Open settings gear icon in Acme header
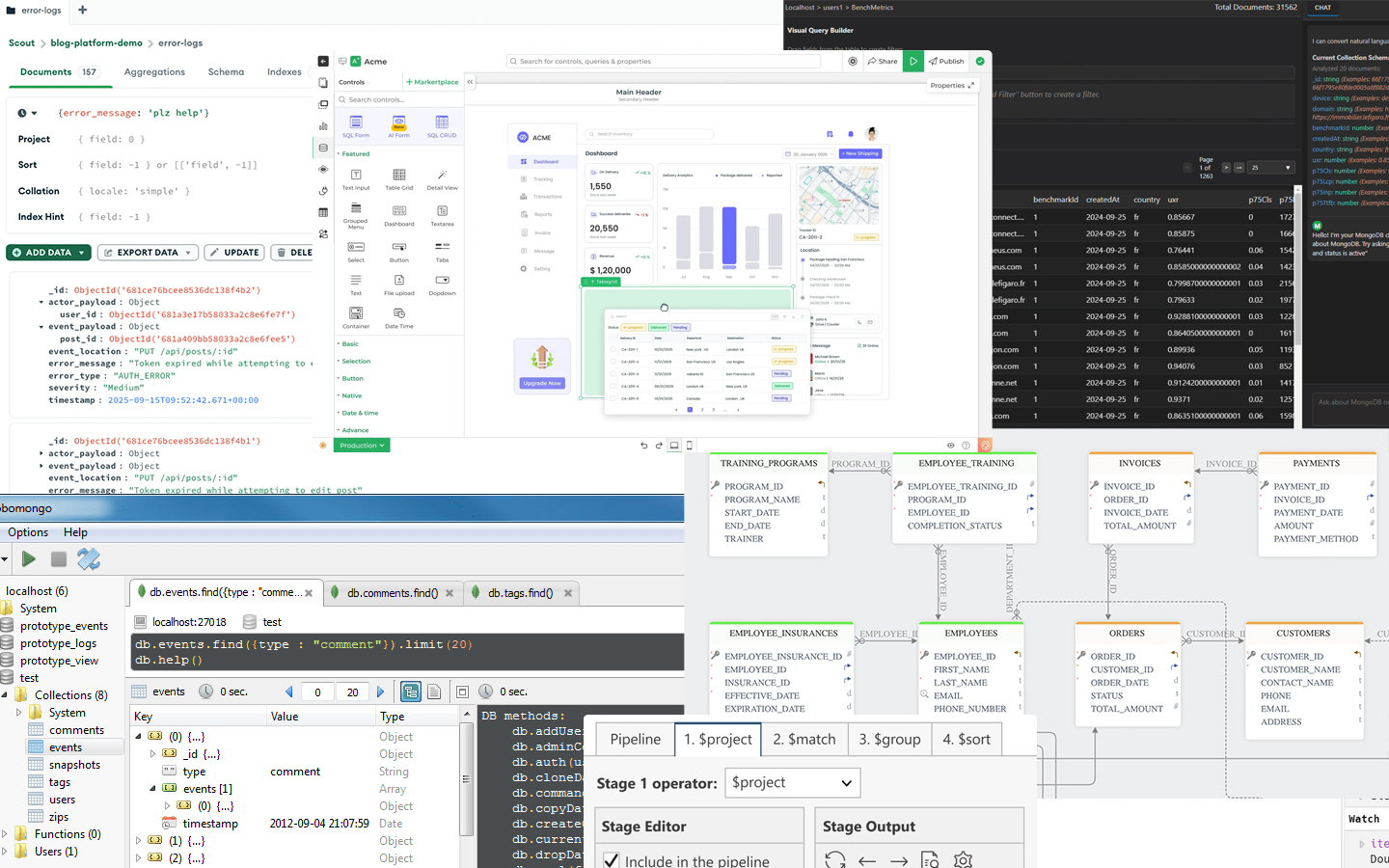Viewport: 1389px width, 868px height. (853, 61)
